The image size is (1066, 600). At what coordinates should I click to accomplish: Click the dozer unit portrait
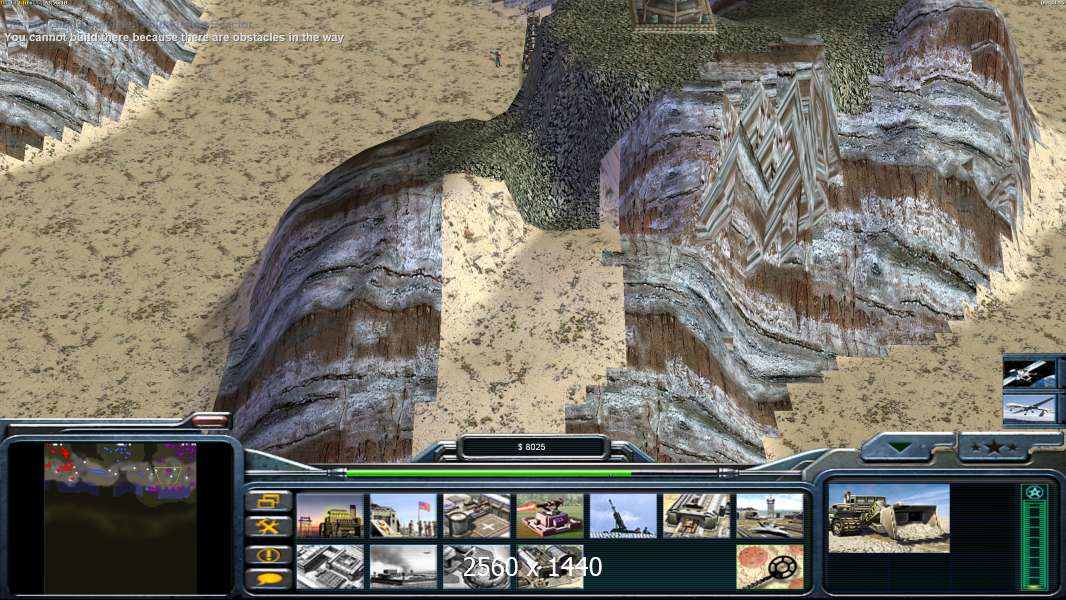point(889,518)
